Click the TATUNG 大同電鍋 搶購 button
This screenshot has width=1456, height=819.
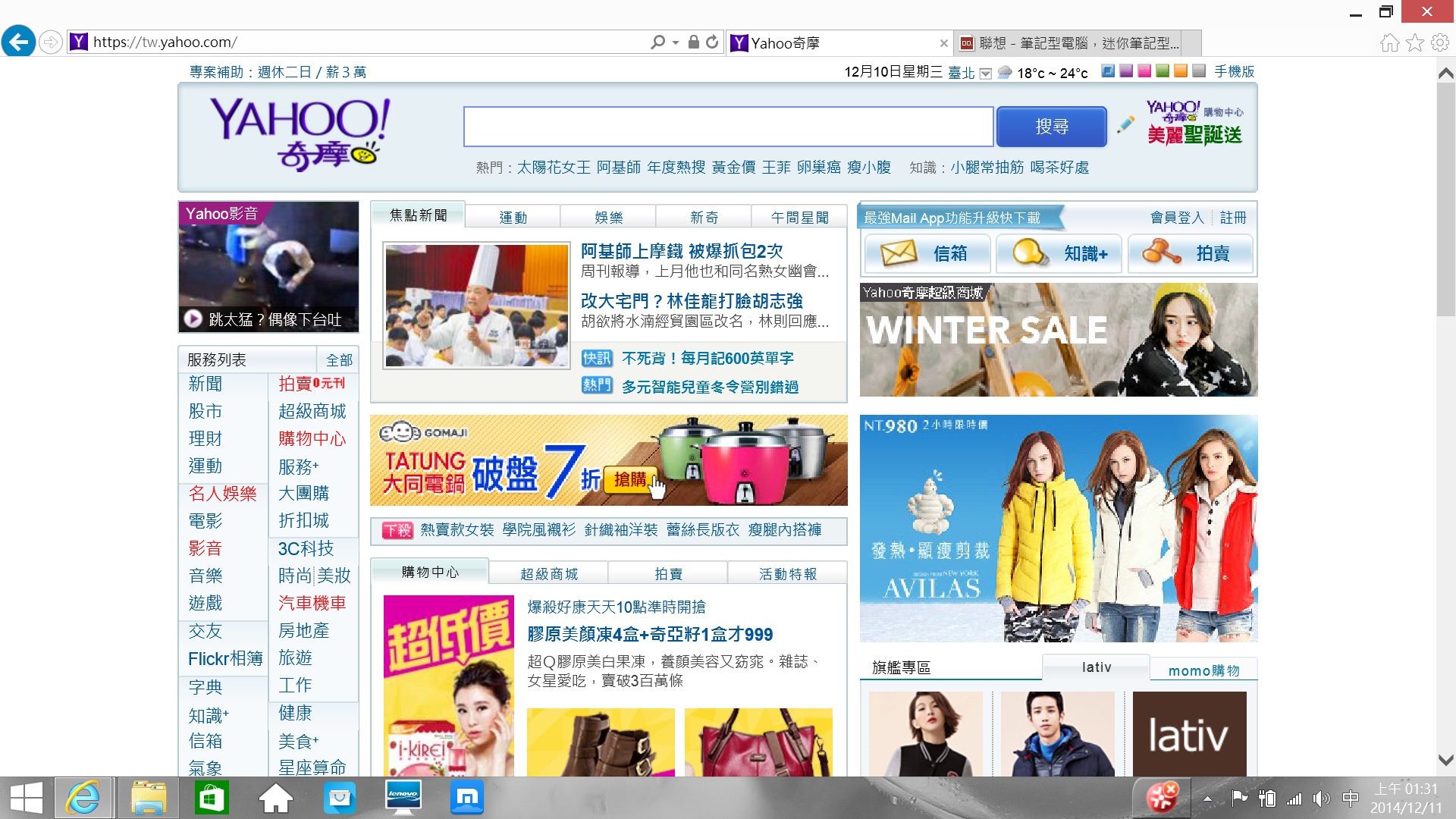[x=630, y=479]
